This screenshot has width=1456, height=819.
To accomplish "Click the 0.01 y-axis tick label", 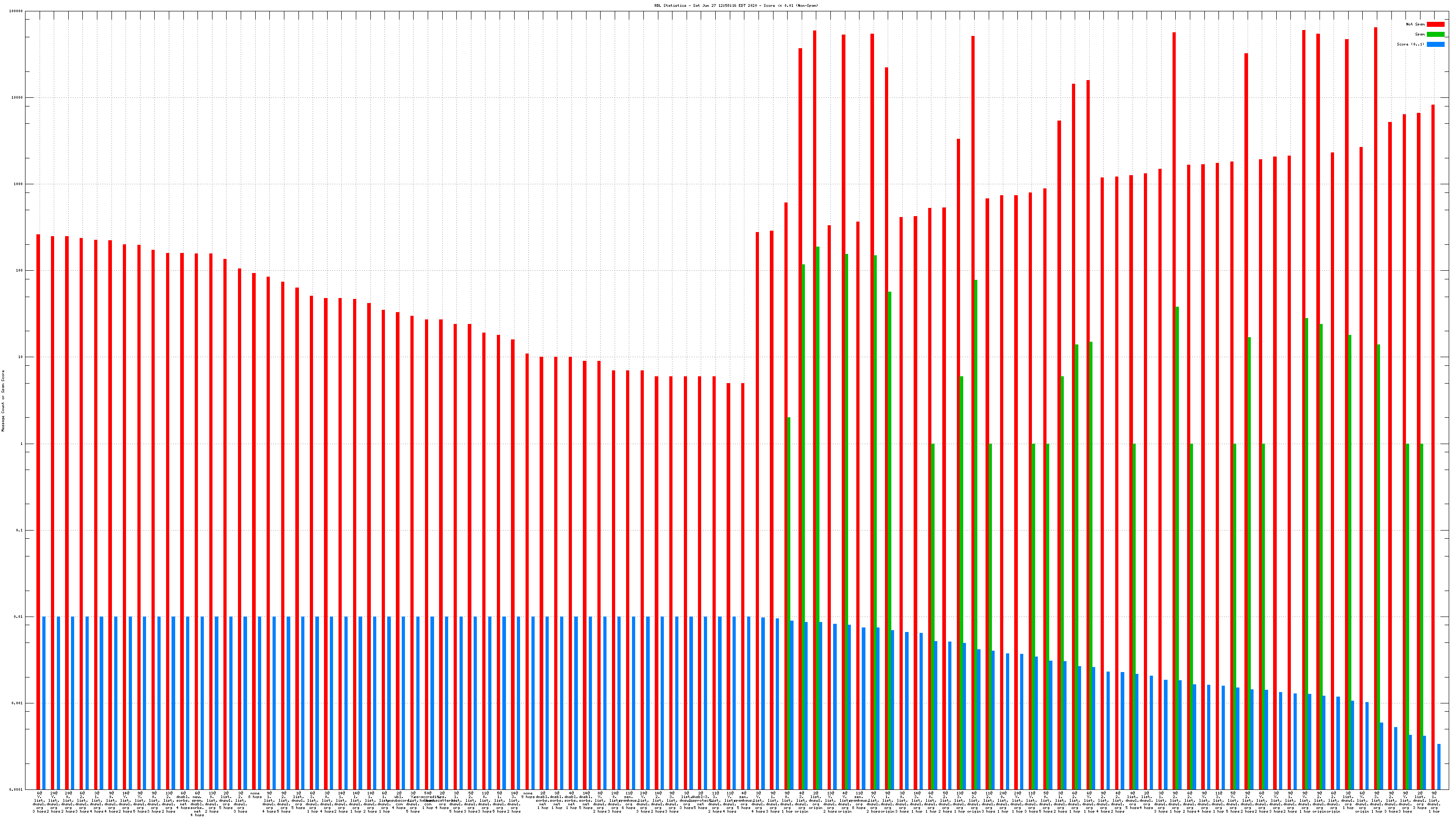I will pyautogui.click(x=18, y=617).
